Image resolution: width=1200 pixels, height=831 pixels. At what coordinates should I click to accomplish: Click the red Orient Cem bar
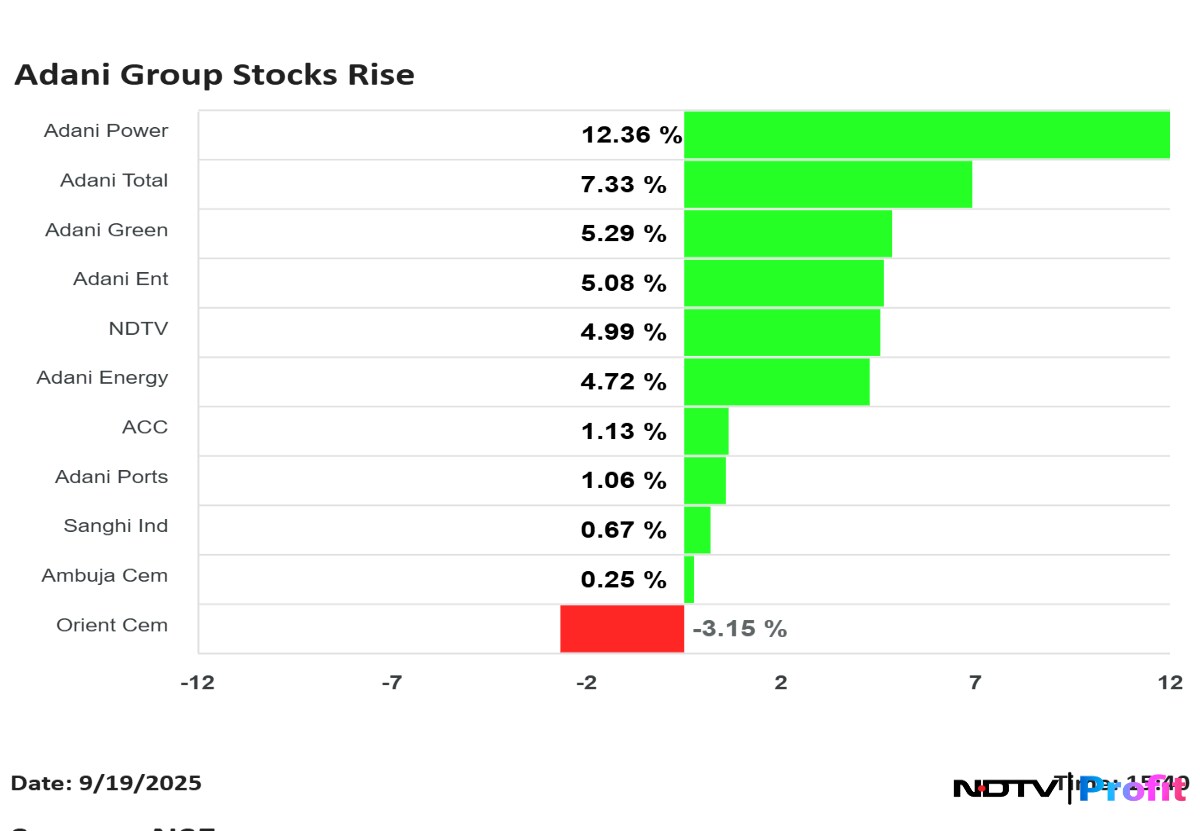621,628
